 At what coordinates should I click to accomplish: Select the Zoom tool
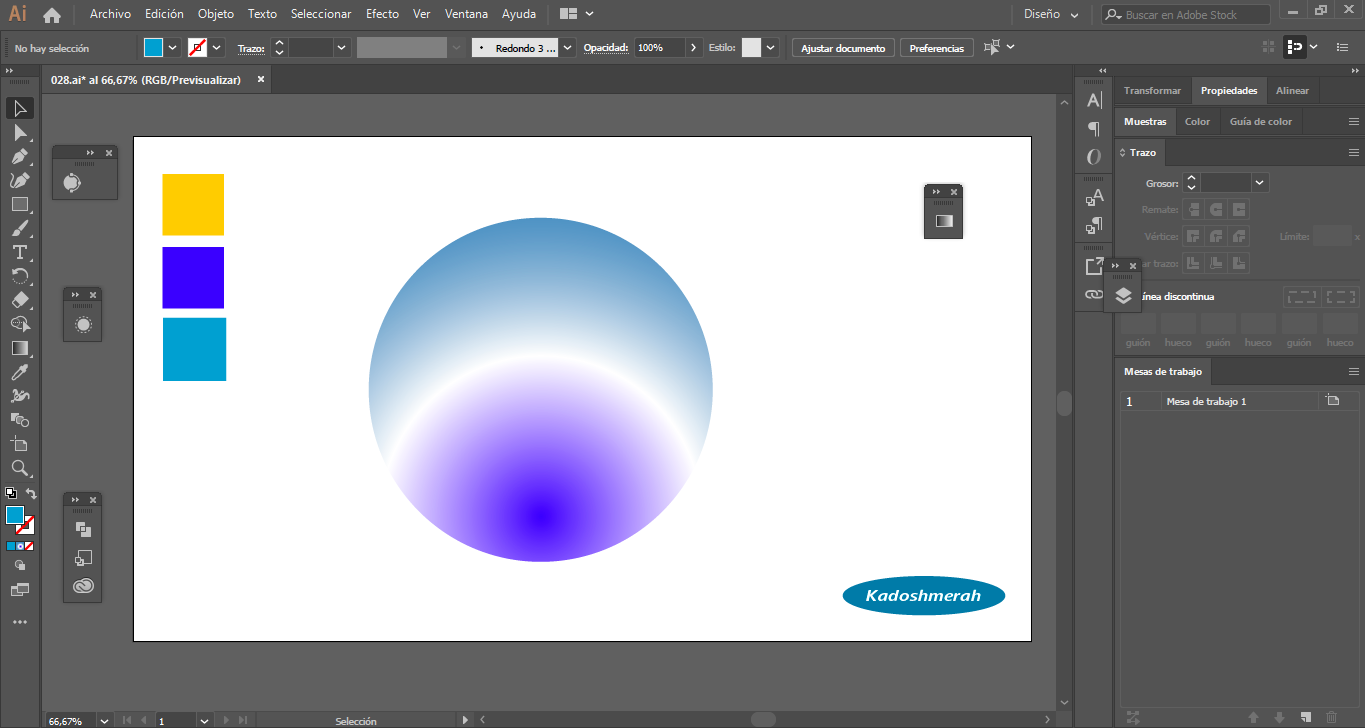pyautogui.click(x=20, y=468)
